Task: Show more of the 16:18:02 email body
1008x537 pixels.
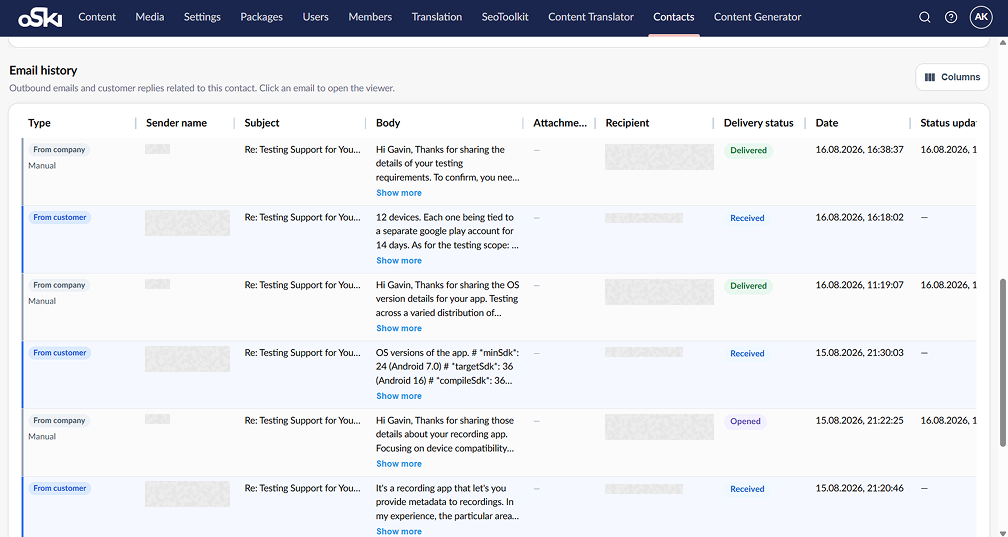Action: point(399,260)
